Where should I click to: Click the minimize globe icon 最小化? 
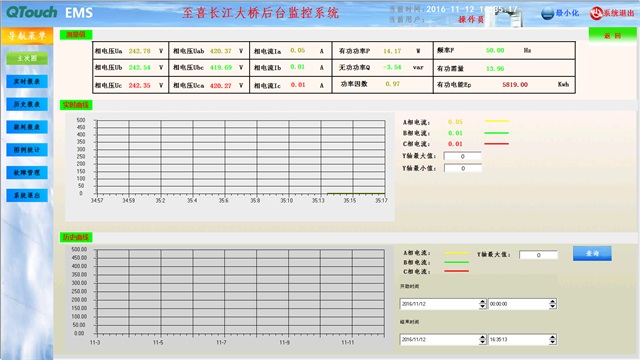547,13
